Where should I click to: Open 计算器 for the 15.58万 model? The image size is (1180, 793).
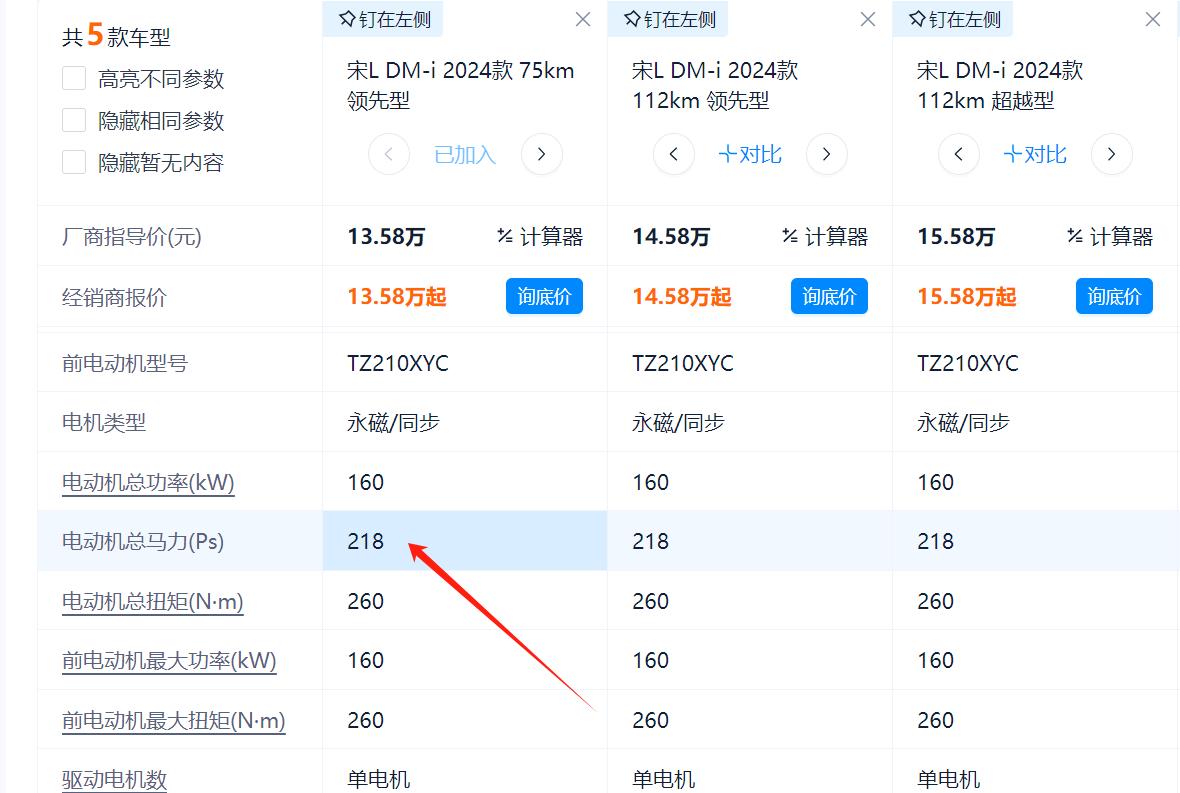[x=1110, y=237]
